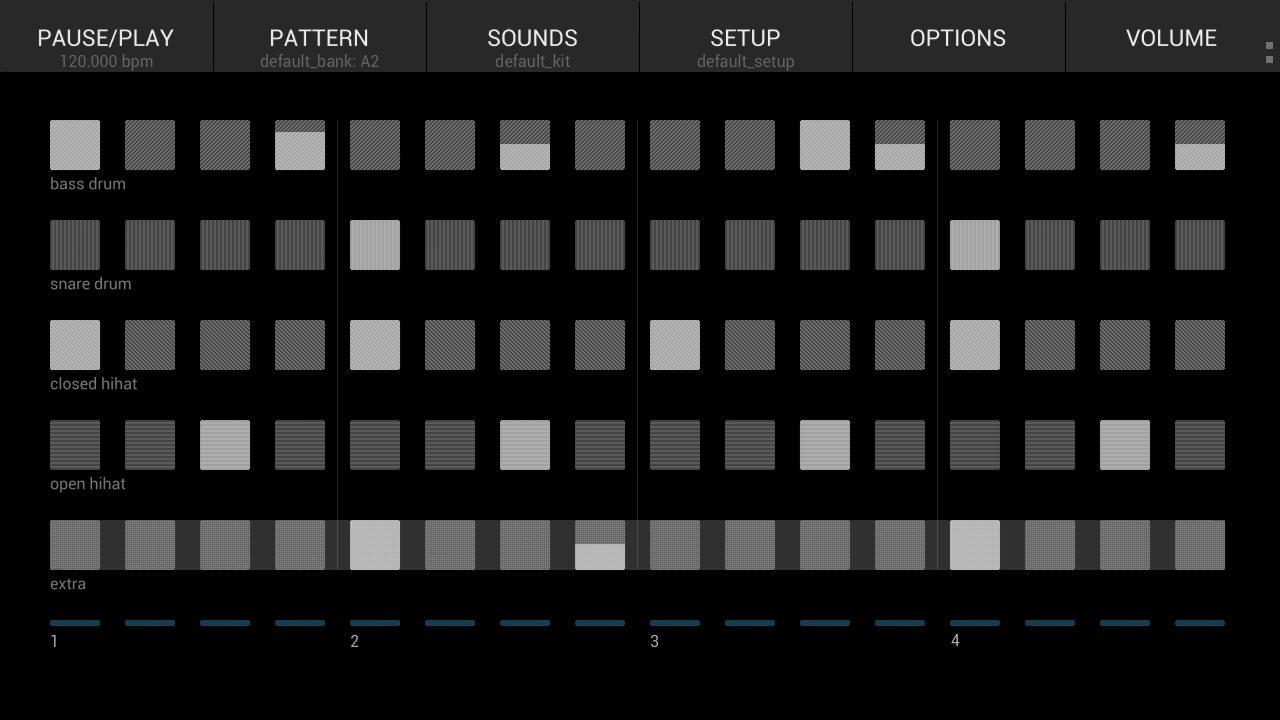Click step 9 indicator bar above beat 3

coord(675,623)
